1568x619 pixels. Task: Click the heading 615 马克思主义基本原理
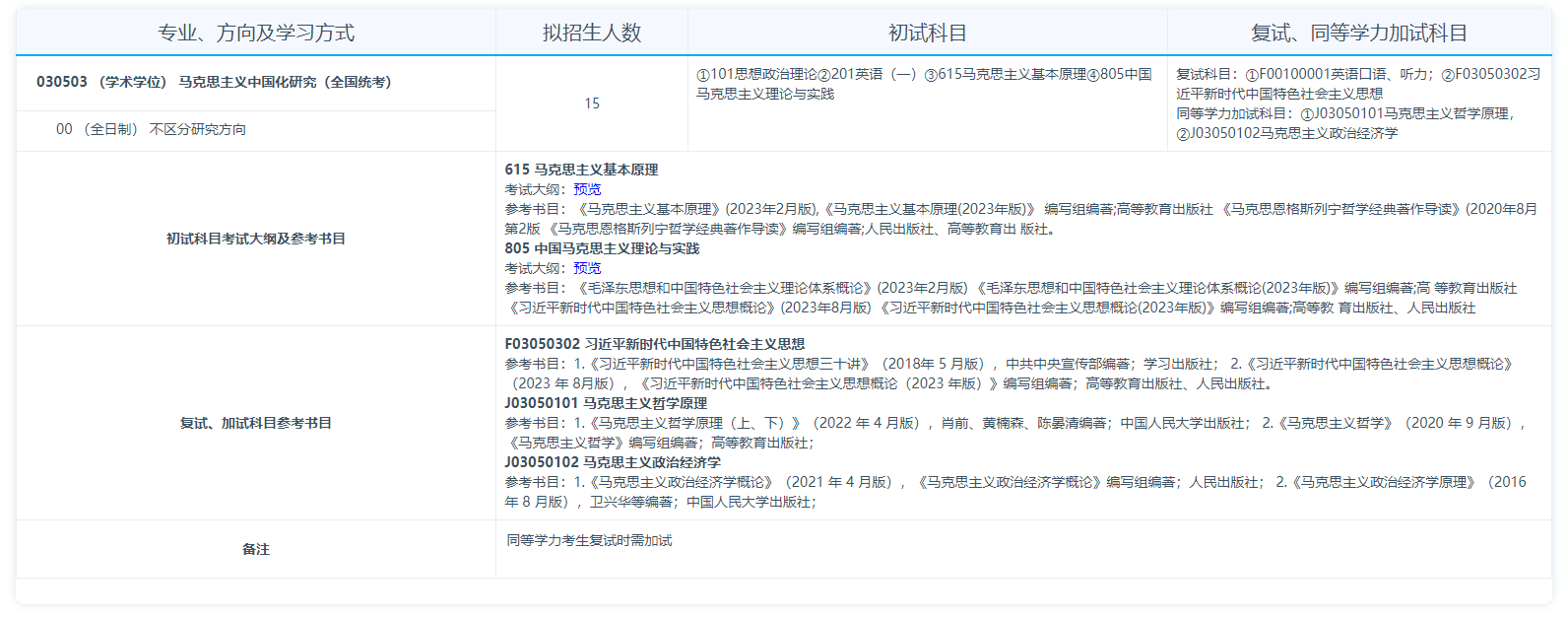click(581, 170)
